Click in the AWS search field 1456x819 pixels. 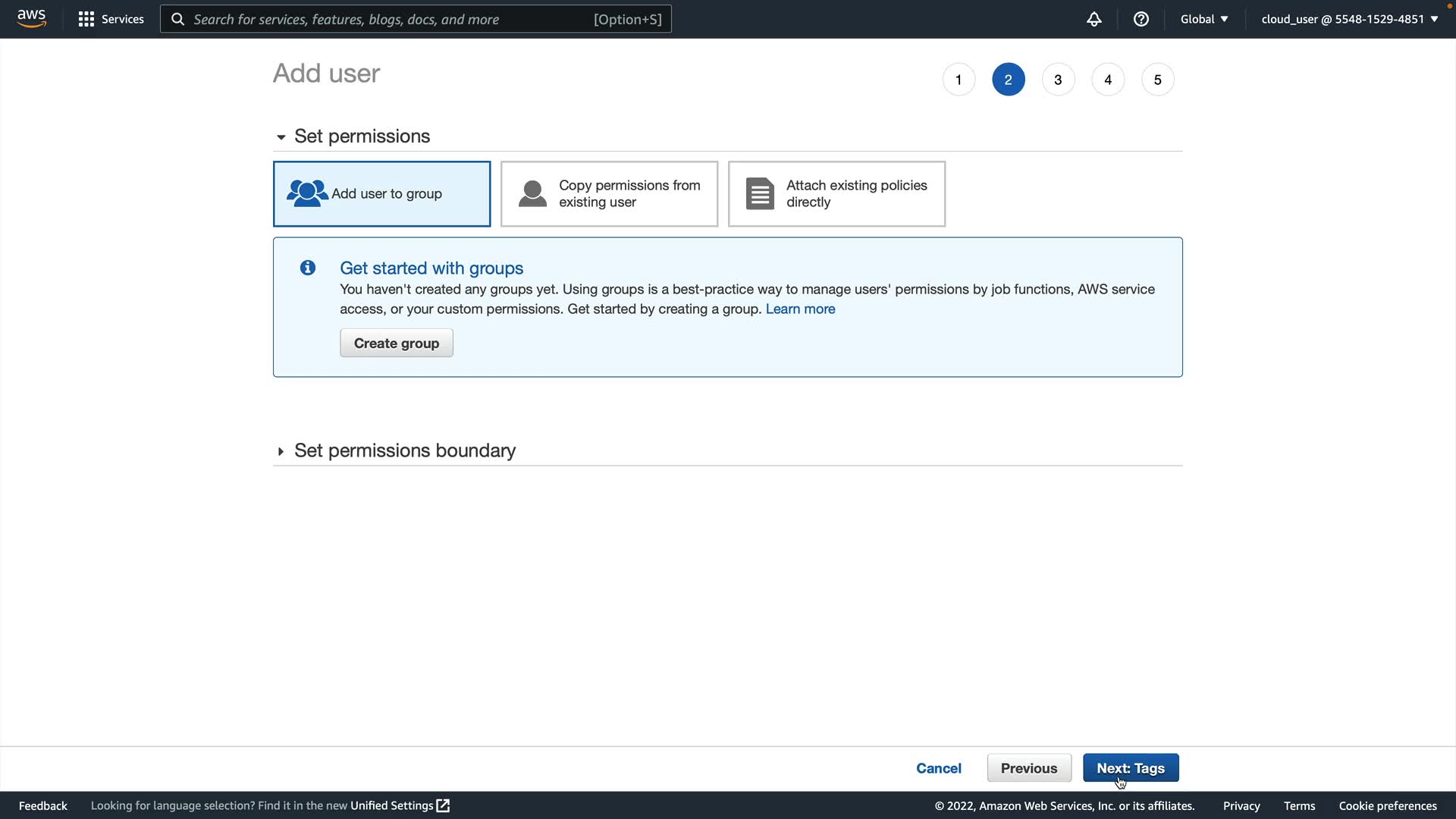pyautogui.click(x=391, y=19)
